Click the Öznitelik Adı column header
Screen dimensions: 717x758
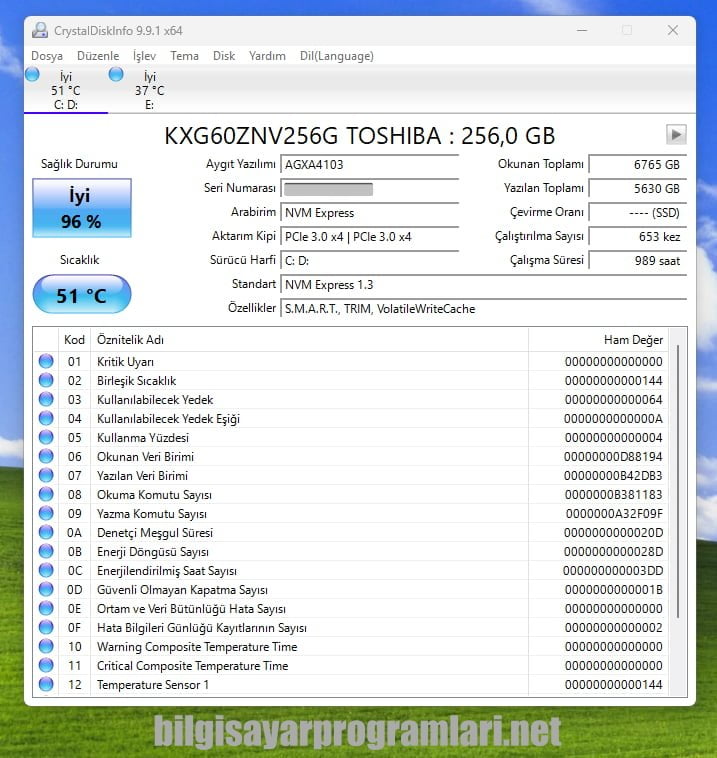coord(309,340)
